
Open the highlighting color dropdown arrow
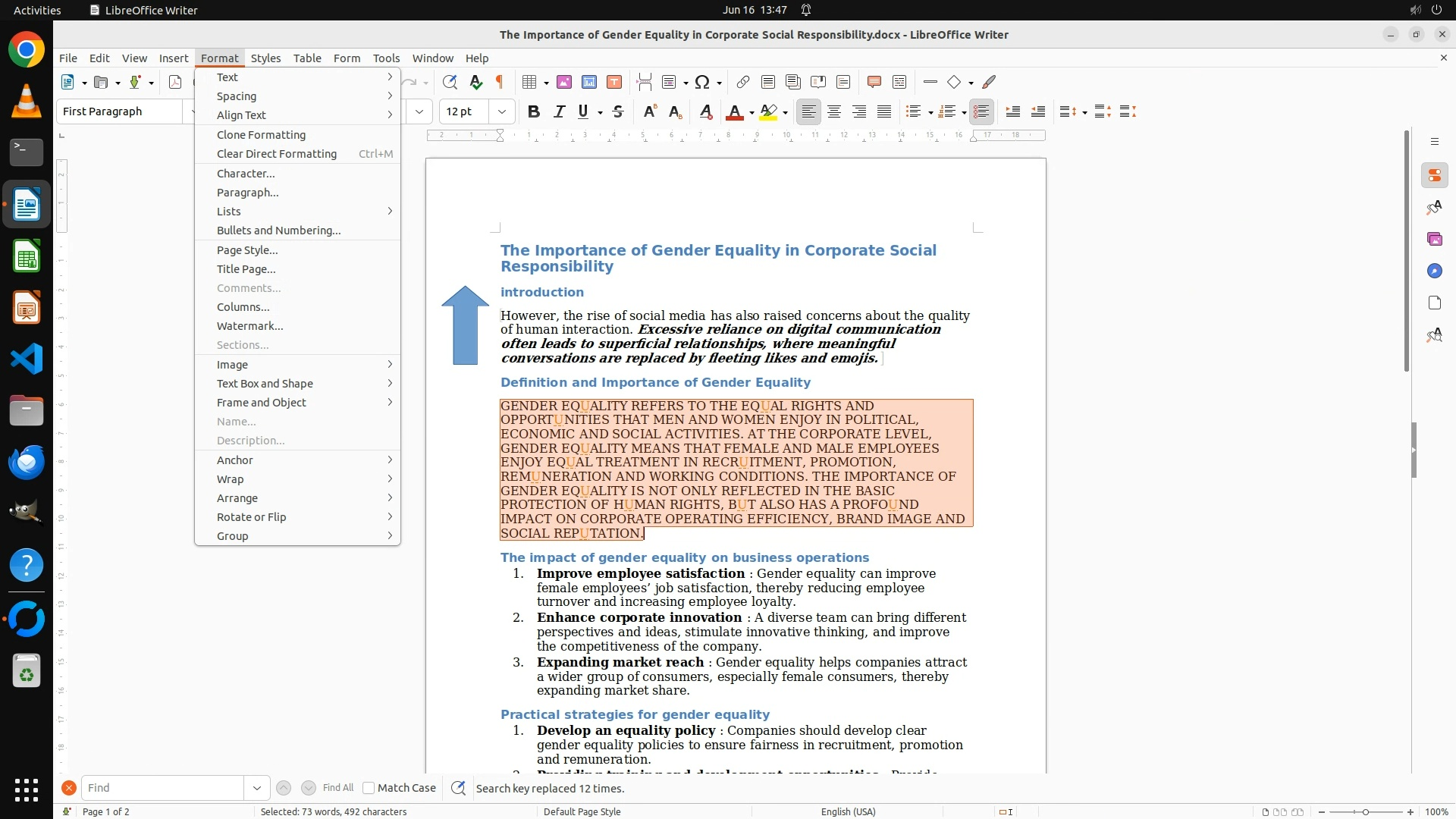[786, 112]
